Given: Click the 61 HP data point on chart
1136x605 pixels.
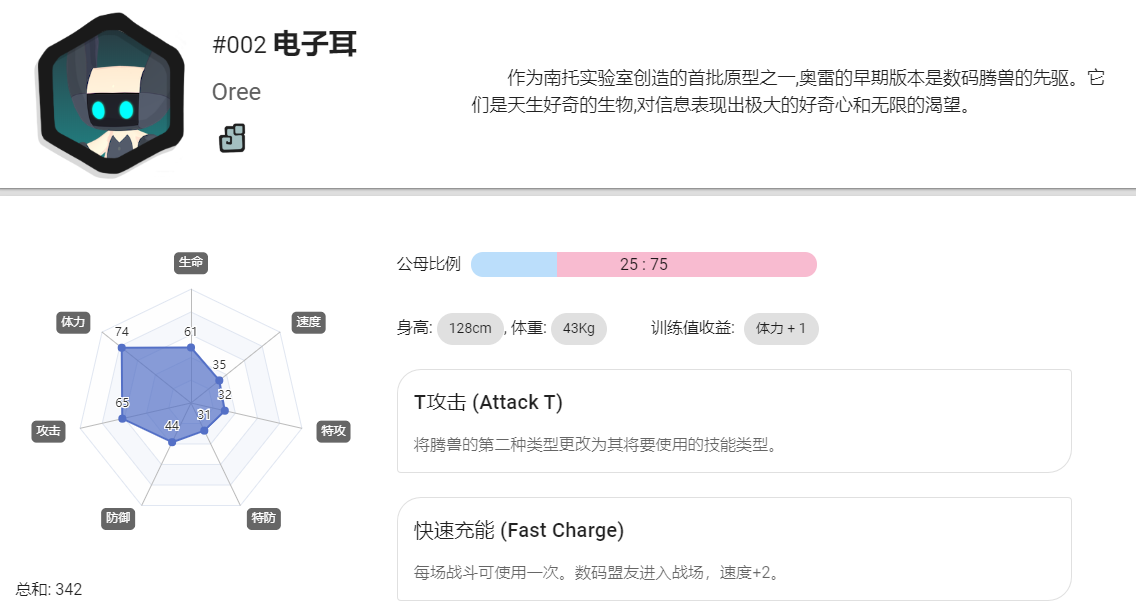Looking at the screenshot, I should [x=191, y=348].
